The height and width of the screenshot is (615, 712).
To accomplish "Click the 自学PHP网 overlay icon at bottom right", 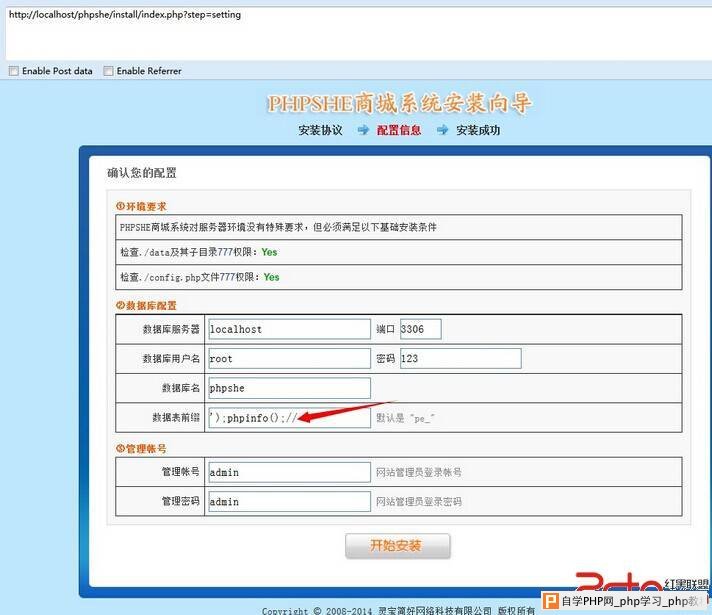I will pos(551,601).
